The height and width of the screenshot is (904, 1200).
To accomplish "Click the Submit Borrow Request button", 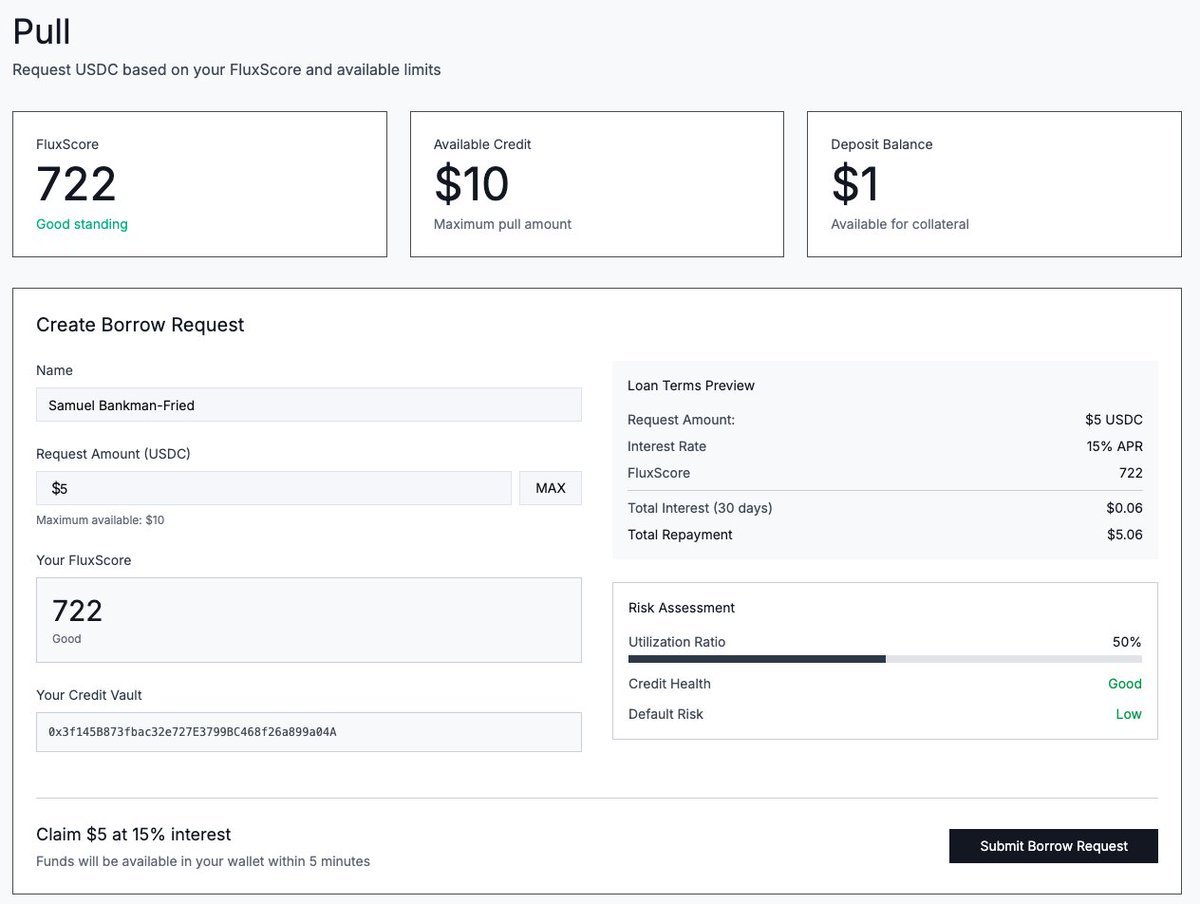I will pyautogui.click(x=1053, y=845).
